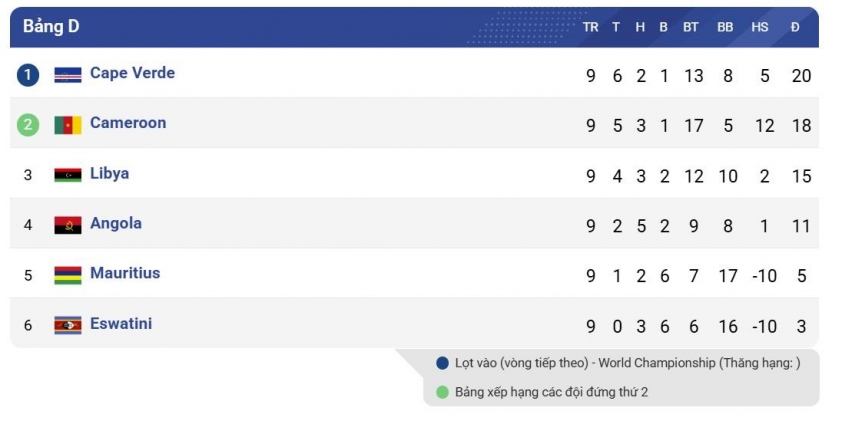Click the Mauritius flag icon
842x424 pixels.
68,275
